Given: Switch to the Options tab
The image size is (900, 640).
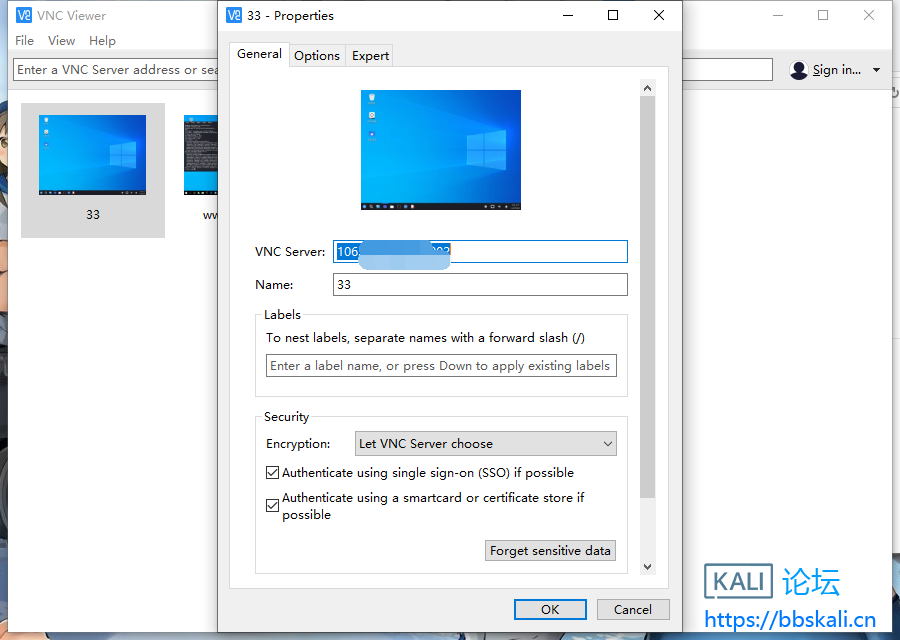Looking at the screenshot, I should click(316, 55).
